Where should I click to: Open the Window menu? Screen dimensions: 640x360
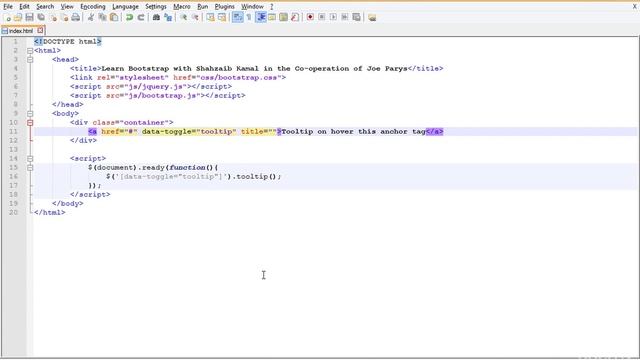click(x=252, y=7)
